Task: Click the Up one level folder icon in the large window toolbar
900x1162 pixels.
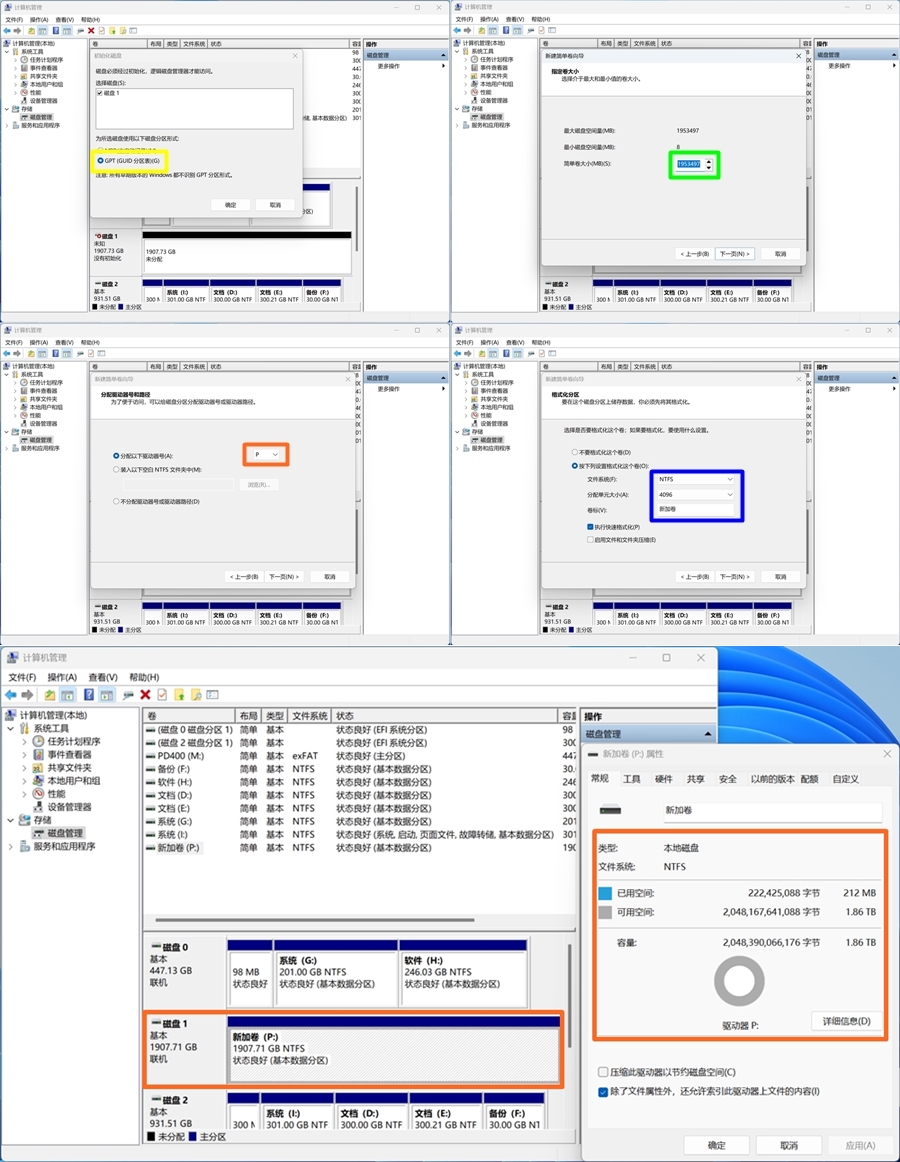Action: [50, 694]
